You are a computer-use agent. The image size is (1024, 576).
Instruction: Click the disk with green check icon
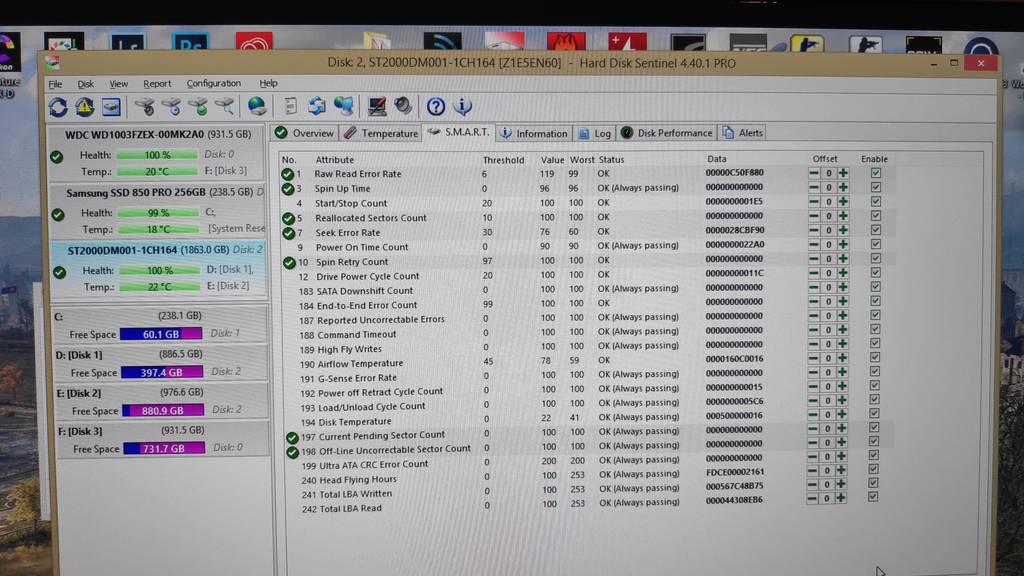pos(198,106)
